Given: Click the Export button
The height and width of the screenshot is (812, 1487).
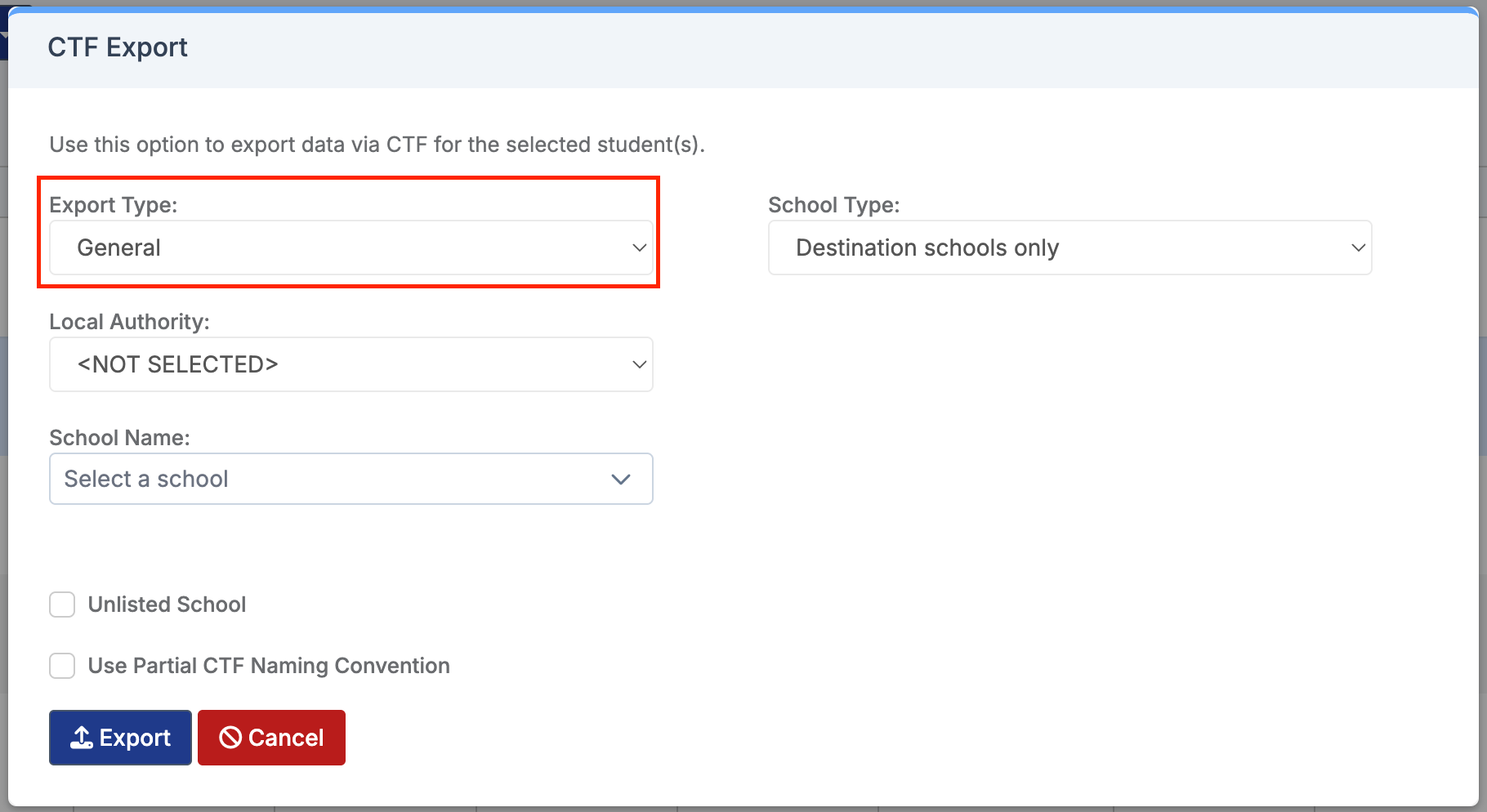Looking at the screenshot, I should [119, 737].
